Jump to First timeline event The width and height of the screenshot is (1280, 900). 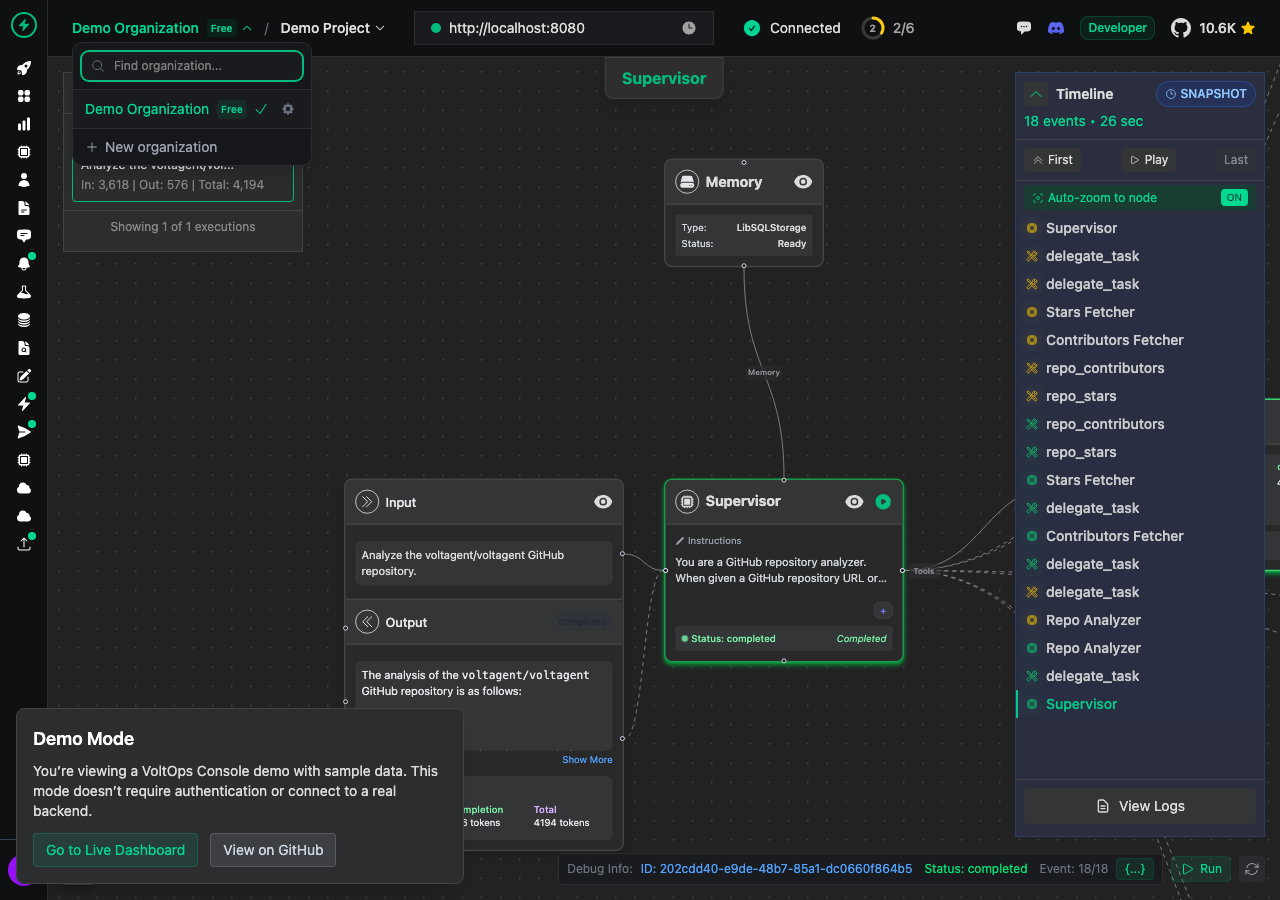click(x=1052, y=160)
